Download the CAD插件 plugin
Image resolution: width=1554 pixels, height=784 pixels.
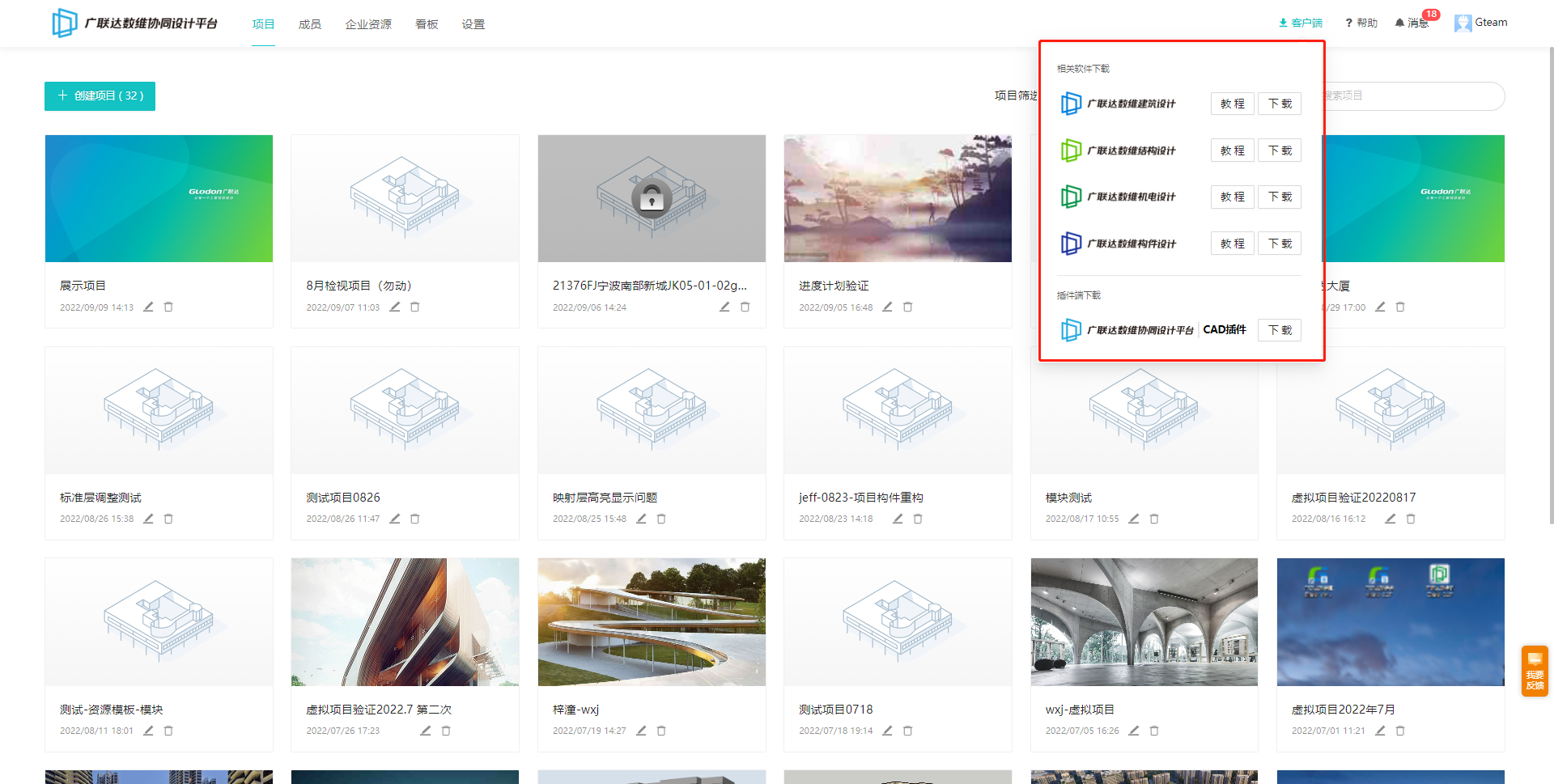[x=1280, y=330]
